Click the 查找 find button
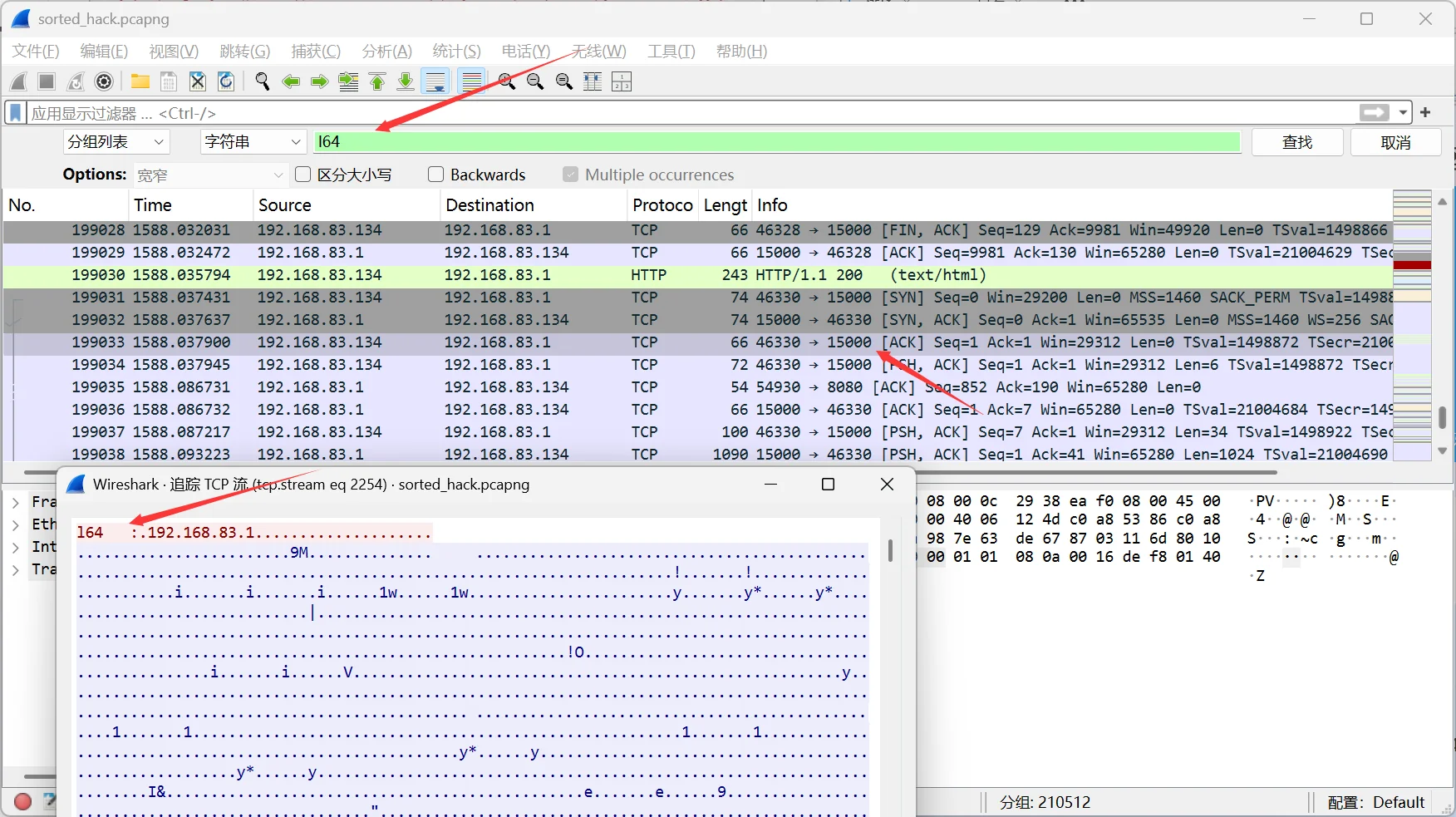This screenshot has width=1456, height=817. (x=1297, y=142)
